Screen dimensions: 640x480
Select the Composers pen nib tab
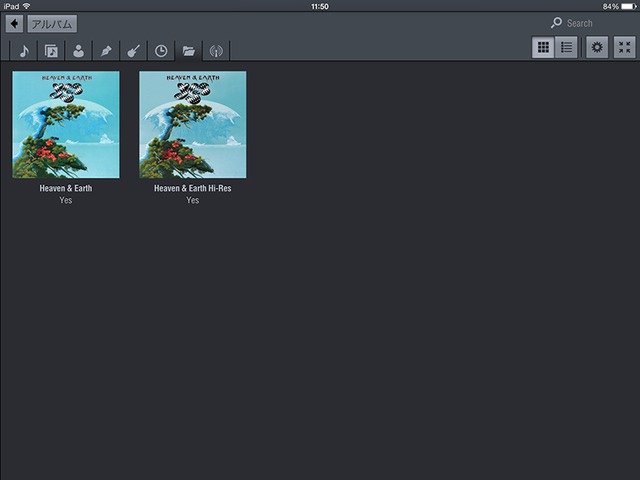[x=106, y=51]
